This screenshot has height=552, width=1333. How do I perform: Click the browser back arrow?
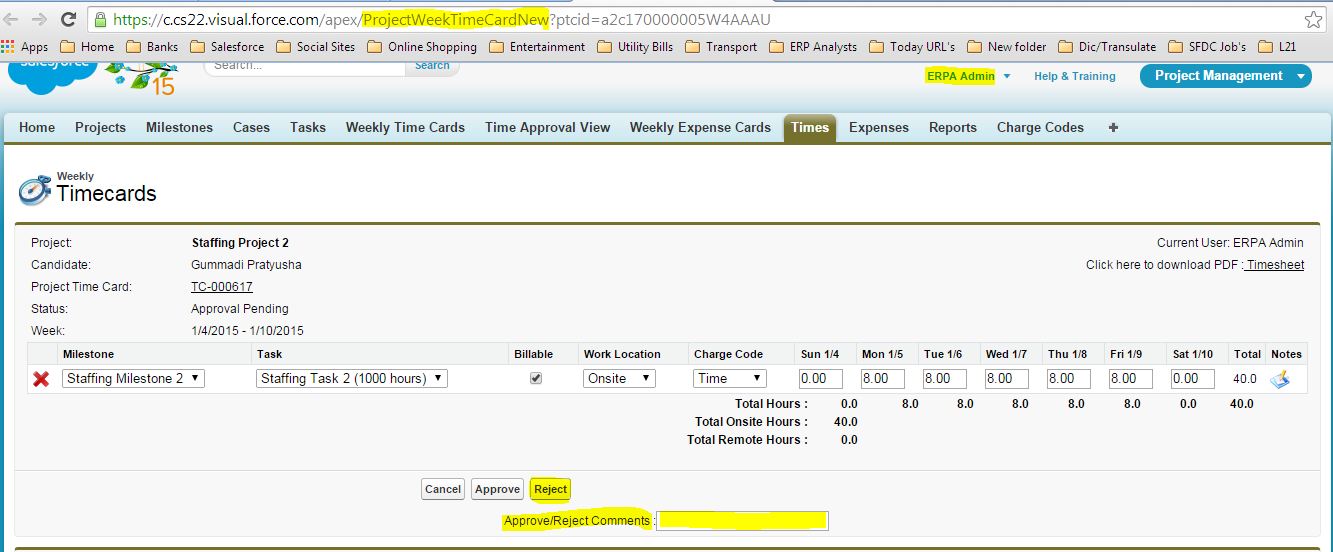[x=13, y=19]
